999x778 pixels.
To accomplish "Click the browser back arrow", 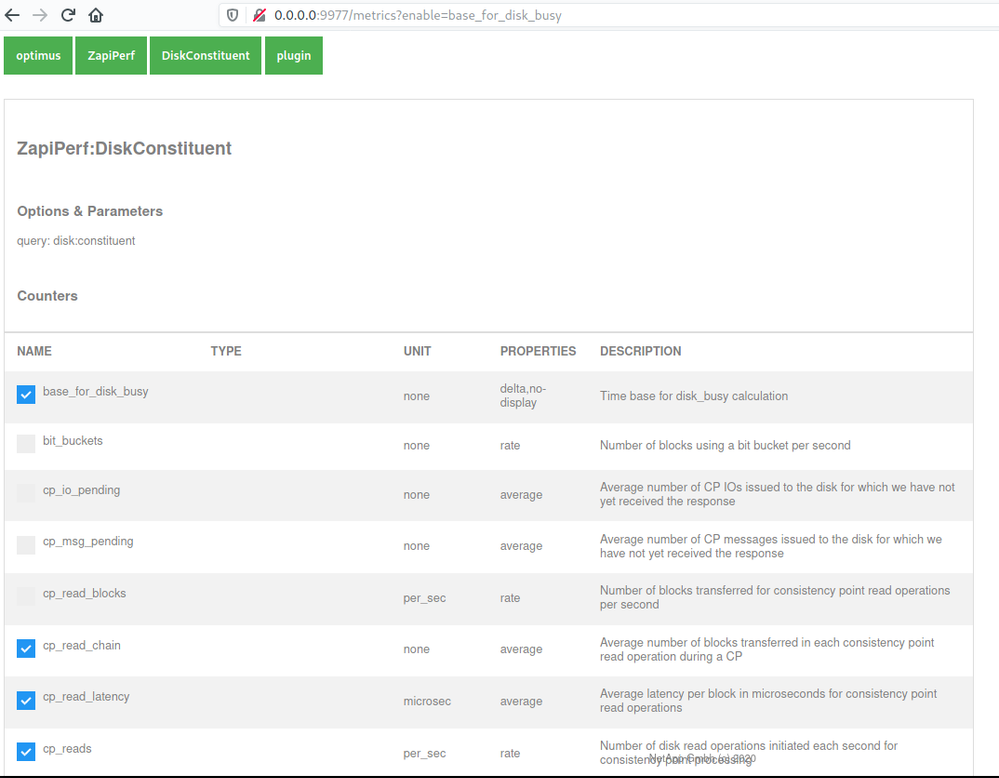I will click(14, 14).
